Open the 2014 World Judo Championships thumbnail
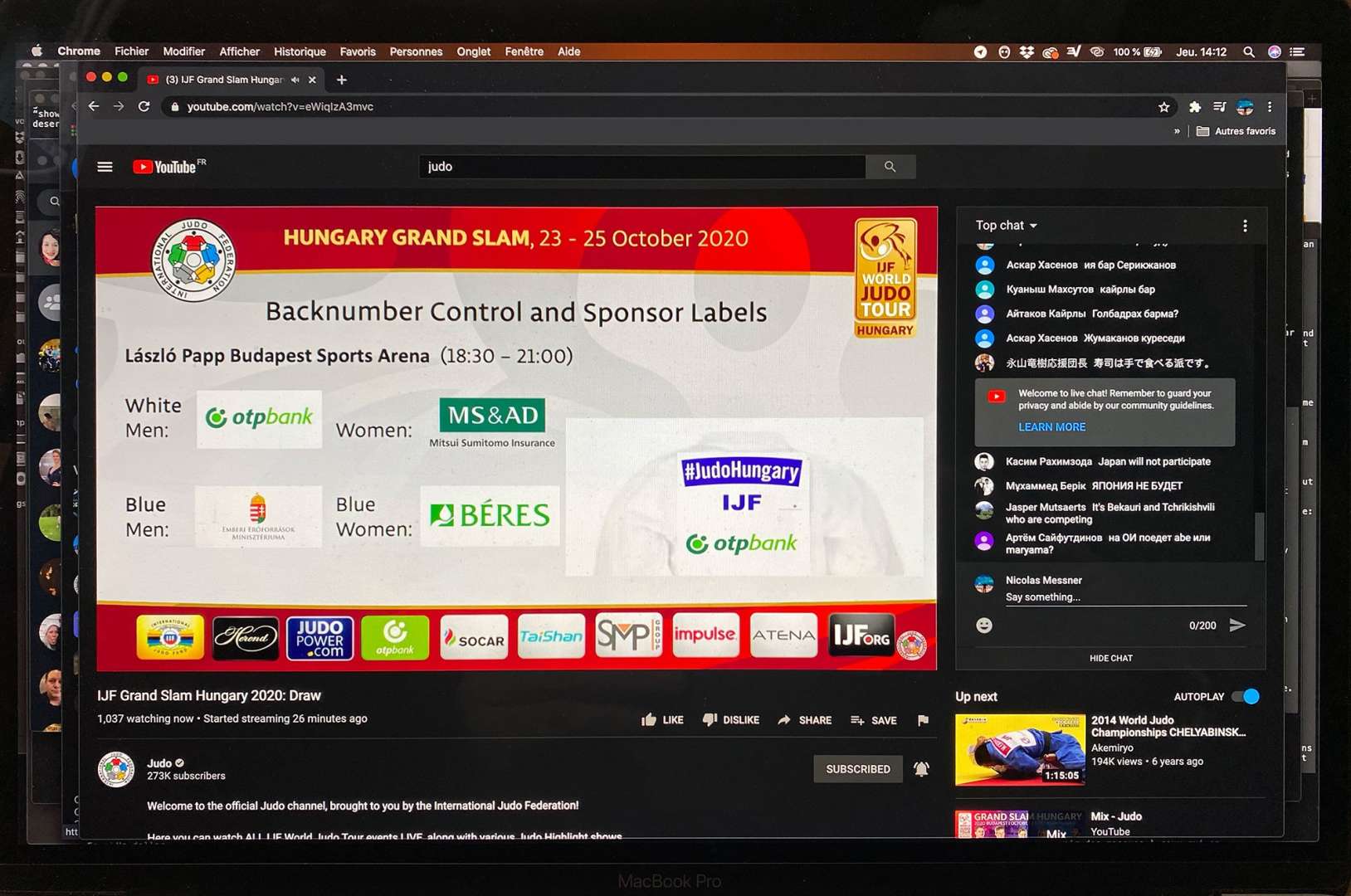The height and width of the screenshot is (896, 1351). (x=1020, y=749)
